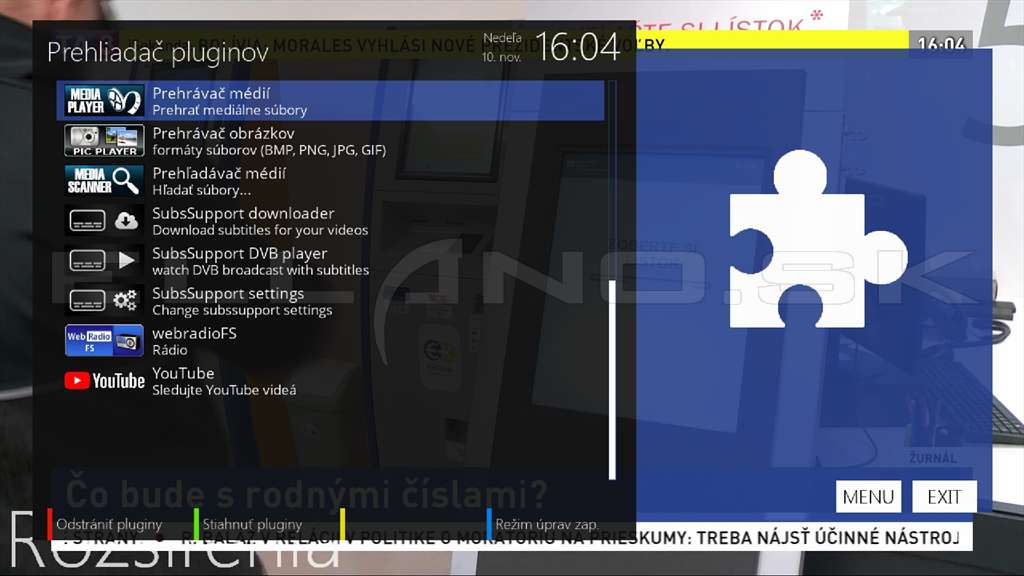Click 'watch DVB broadcast with subtitles' text
The image size is (1024, 576).
pyautogui.click(x=261, y=270)
